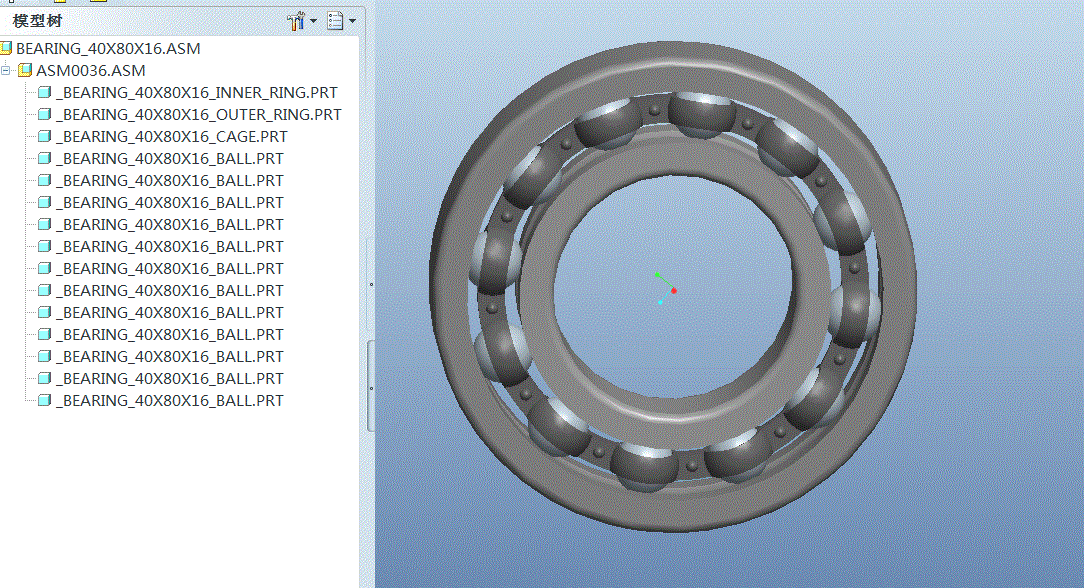Open the model tree show list icon

tap(335, 21)
